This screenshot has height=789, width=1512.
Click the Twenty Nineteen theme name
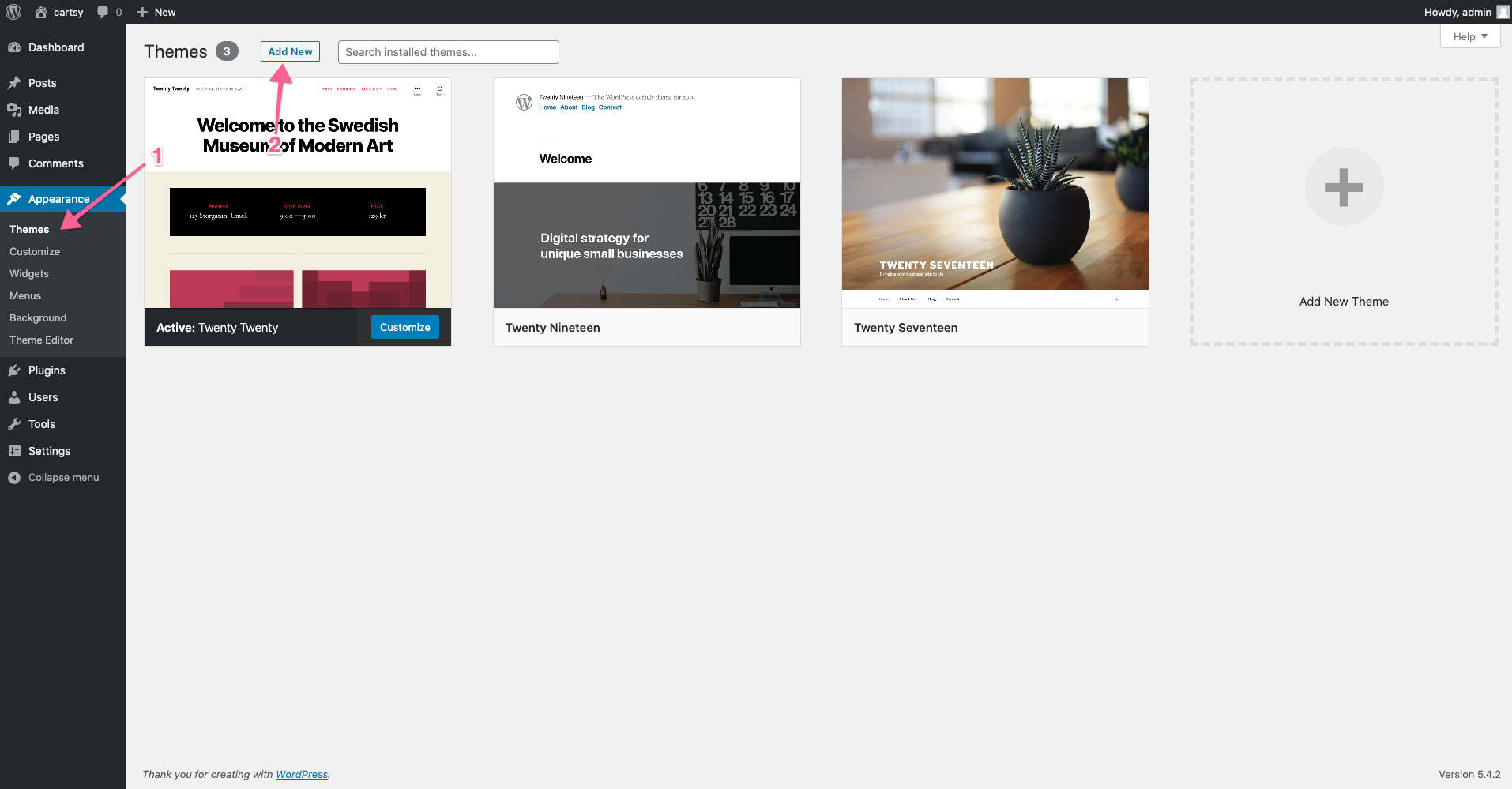pos(553,328)
